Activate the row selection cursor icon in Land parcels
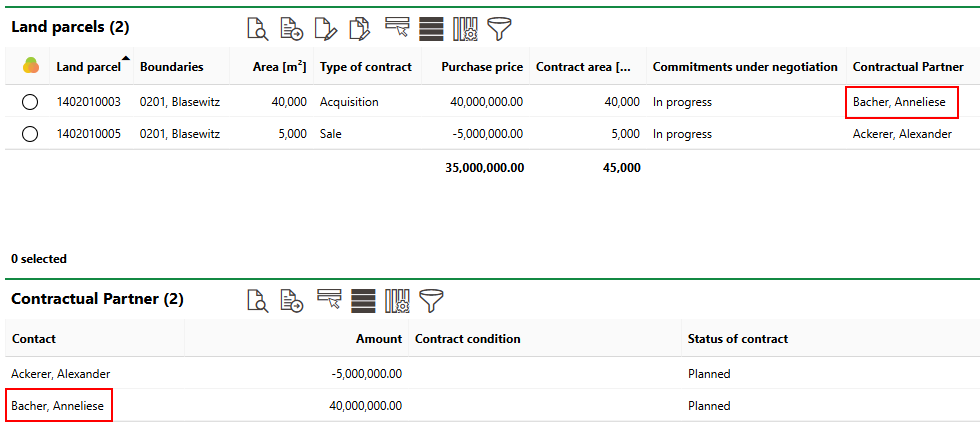980x431 pixels. (397, 28)
